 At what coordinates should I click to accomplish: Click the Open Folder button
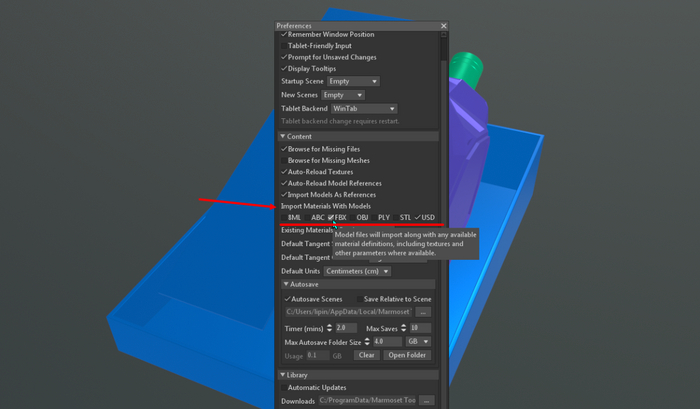(x=407, y=355)
